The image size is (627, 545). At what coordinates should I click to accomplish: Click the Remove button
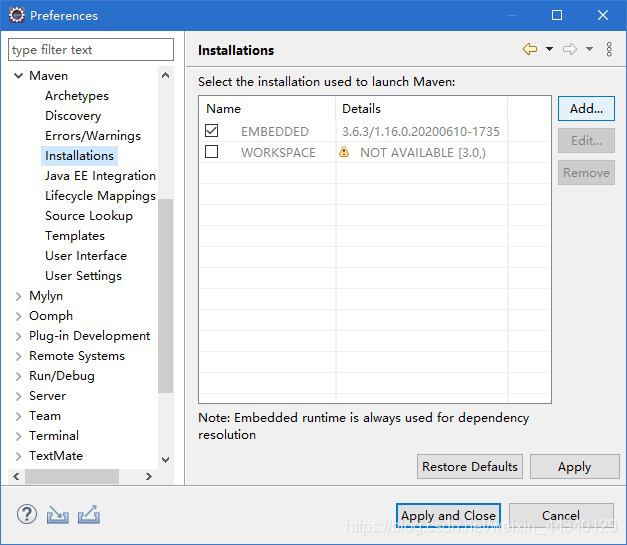(586, 172)
